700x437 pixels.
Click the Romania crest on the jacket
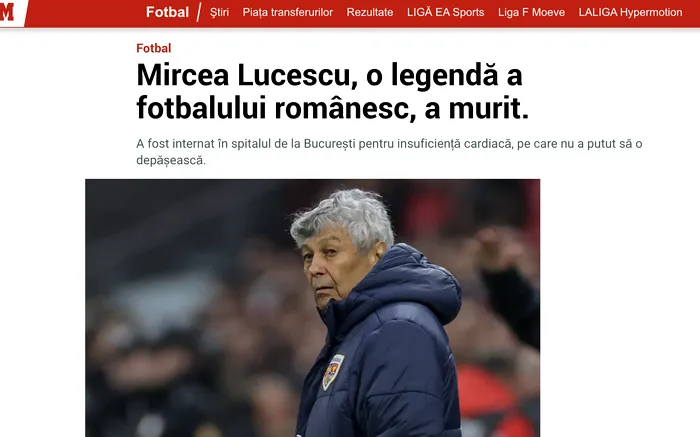333,371
